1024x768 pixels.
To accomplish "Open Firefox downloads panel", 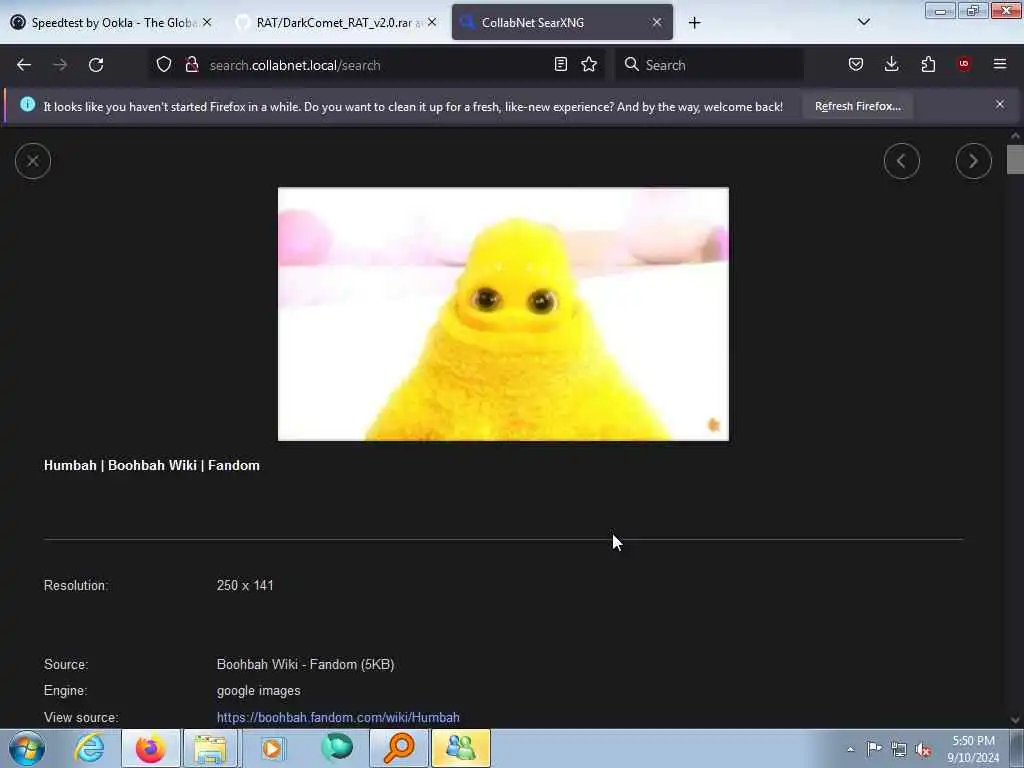I will pyautogui.click(x=891, y=64).
